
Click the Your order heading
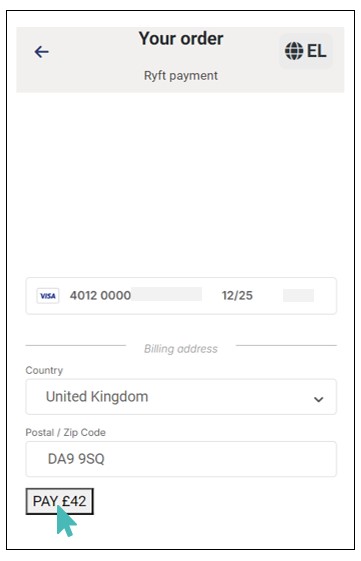coord(181,38)
